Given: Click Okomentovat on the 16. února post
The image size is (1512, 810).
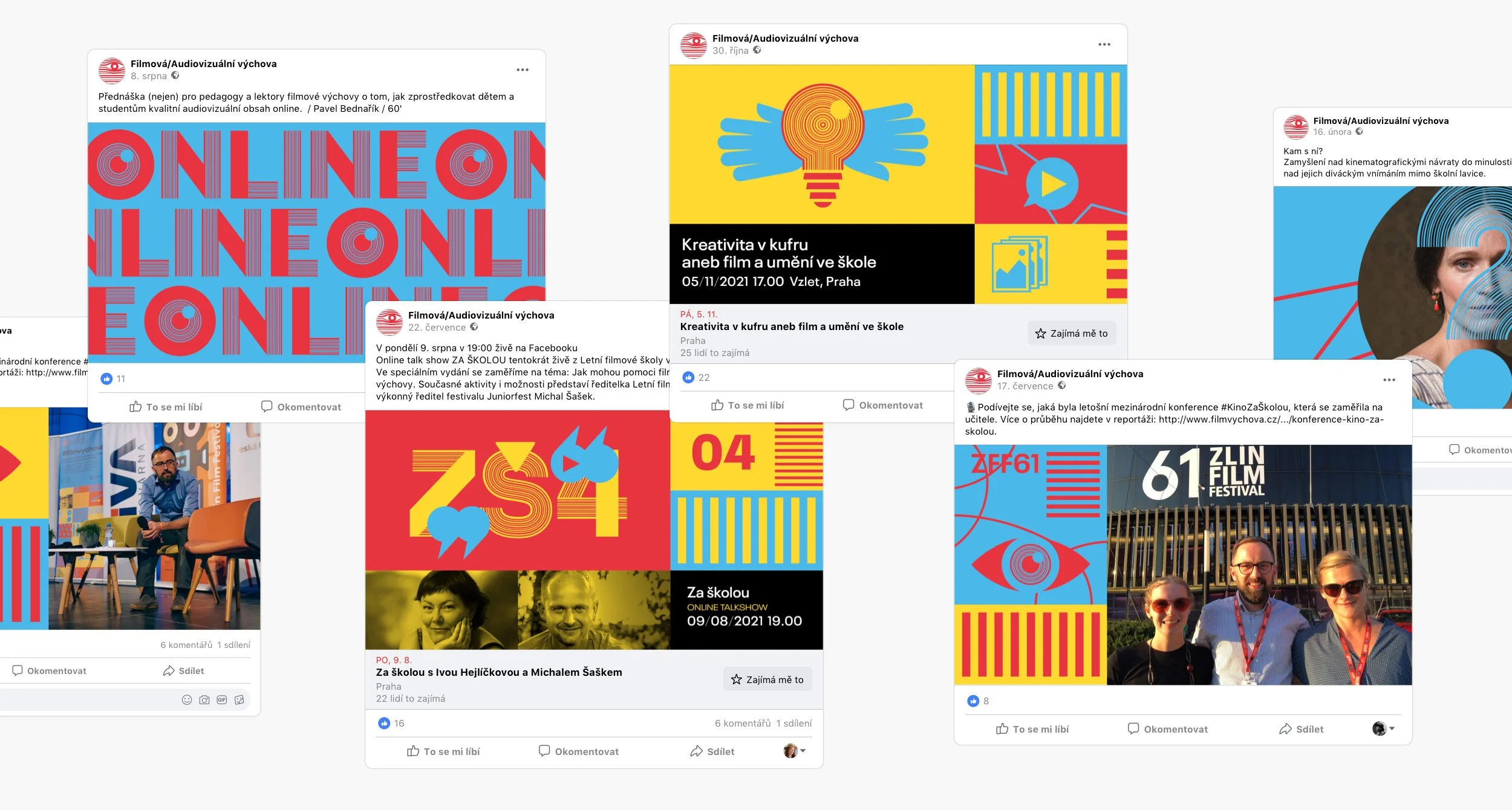Looking at the screenshot, I should (x=1480, y=450).
